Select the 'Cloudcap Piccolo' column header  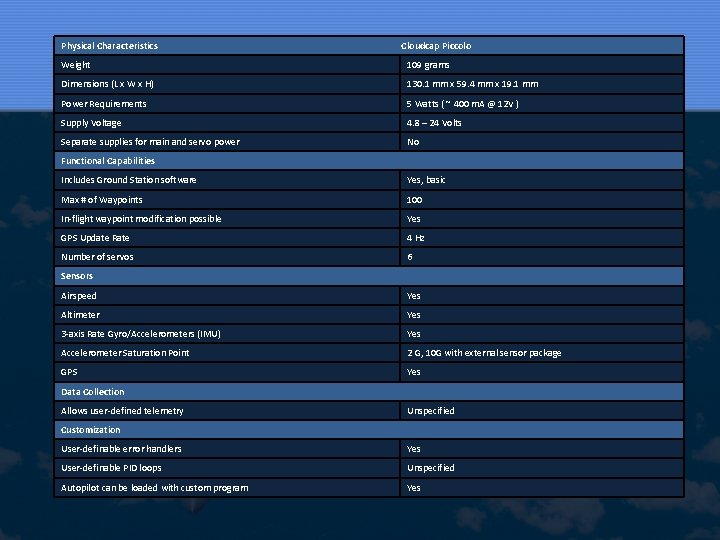coord(436,46)
